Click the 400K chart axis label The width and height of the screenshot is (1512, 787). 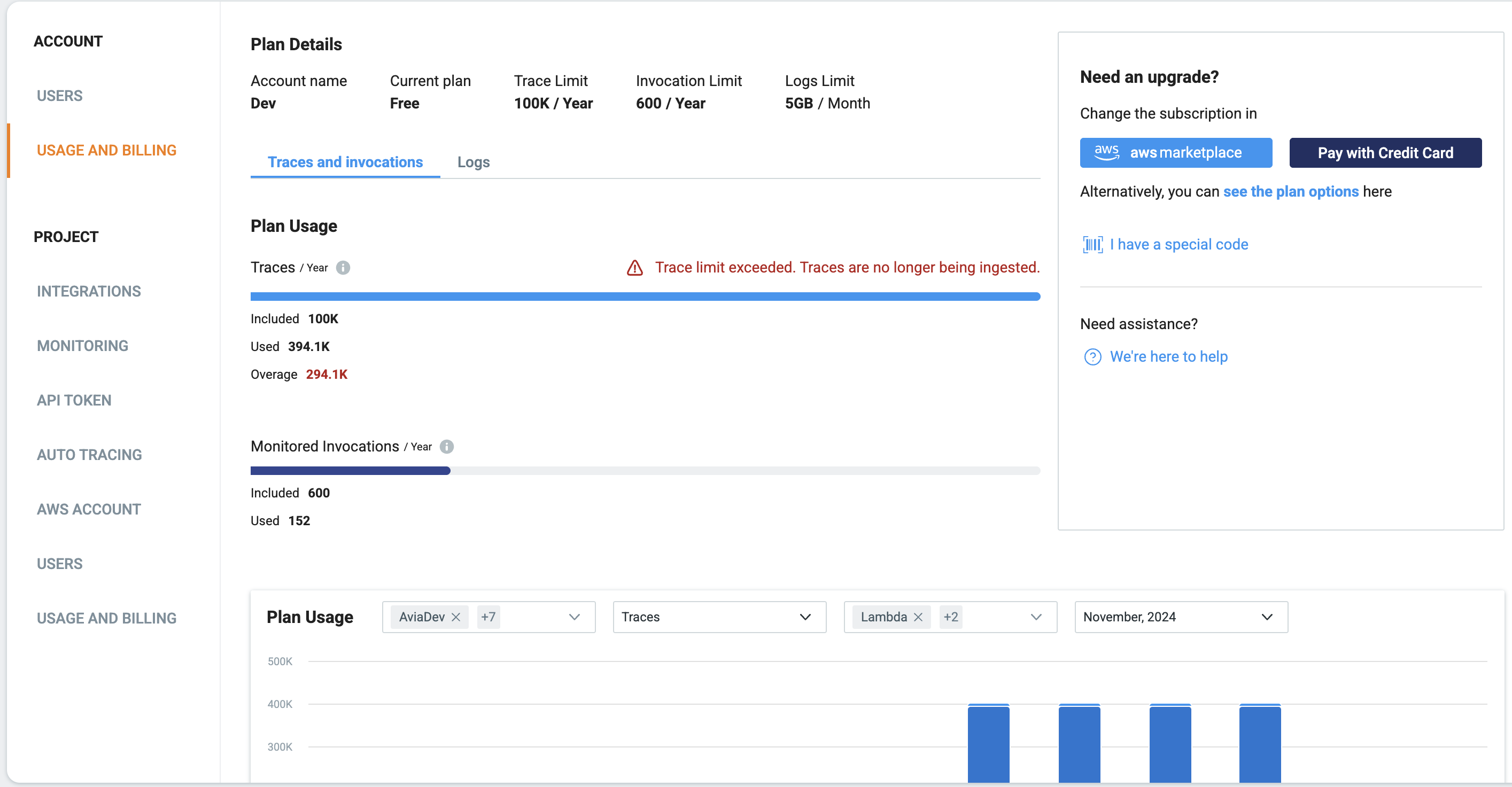coord(280,704)
